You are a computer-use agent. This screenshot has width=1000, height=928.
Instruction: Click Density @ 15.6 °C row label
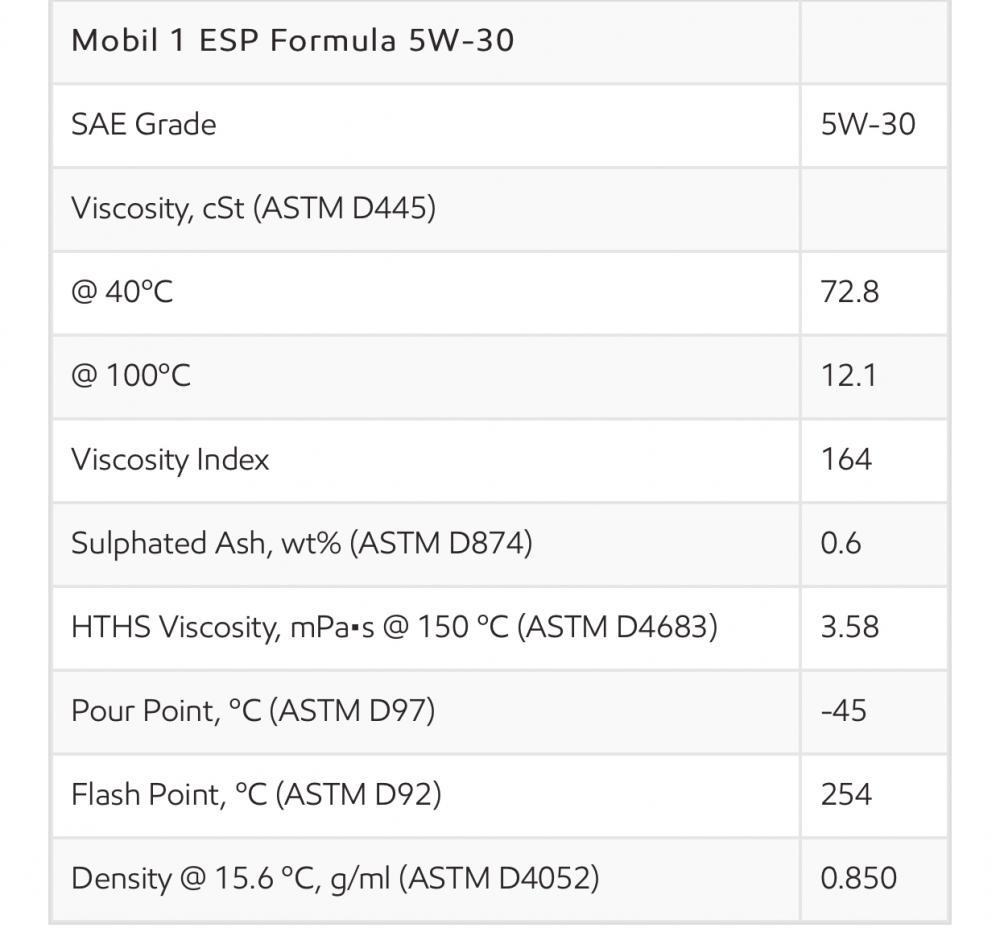click(335, 879)
